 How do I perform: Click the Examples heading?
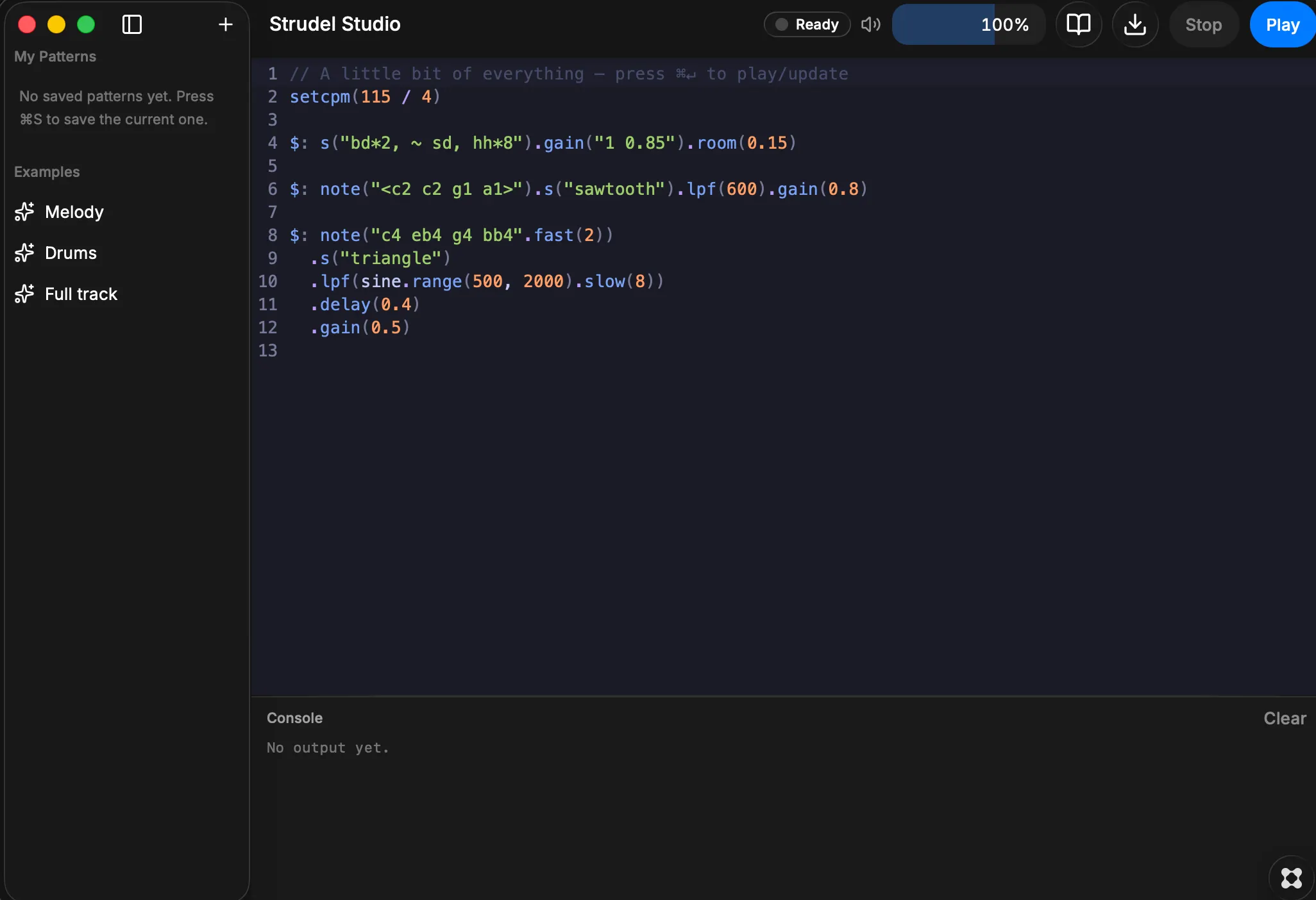click(47, 172)
